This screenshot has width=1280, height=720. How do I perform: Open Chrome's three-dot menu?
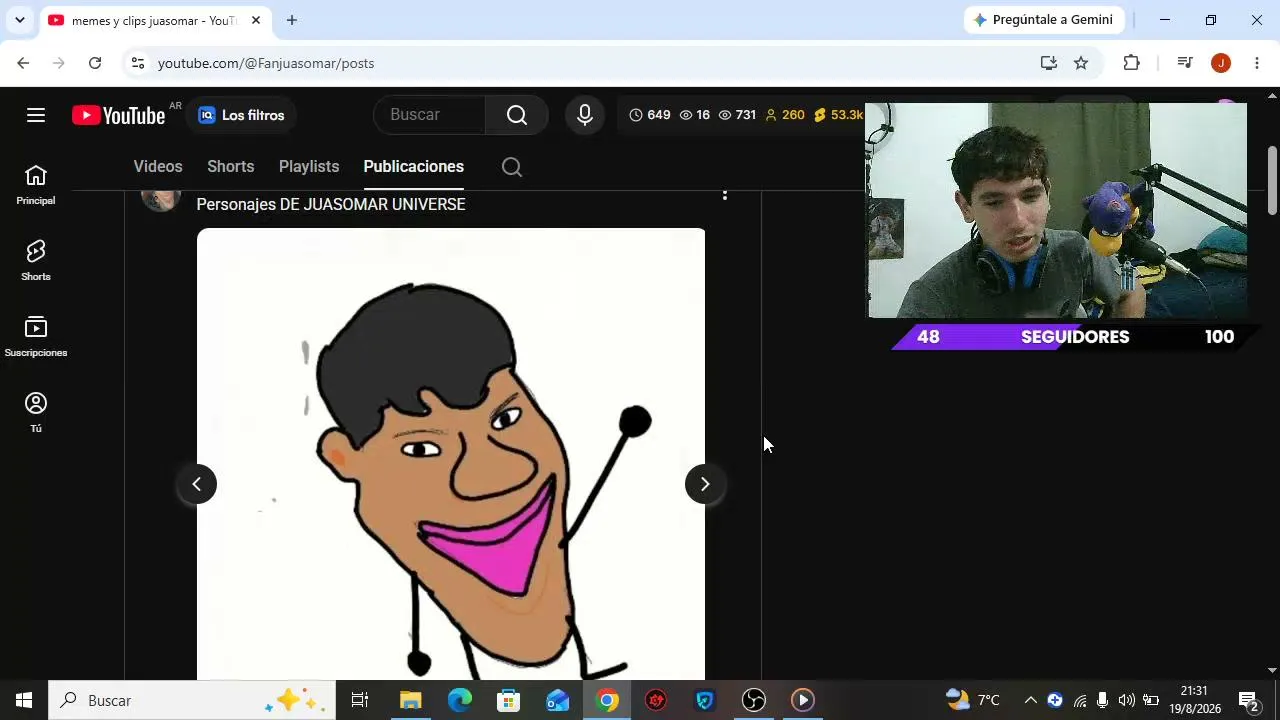click(x=1257, y=63)
